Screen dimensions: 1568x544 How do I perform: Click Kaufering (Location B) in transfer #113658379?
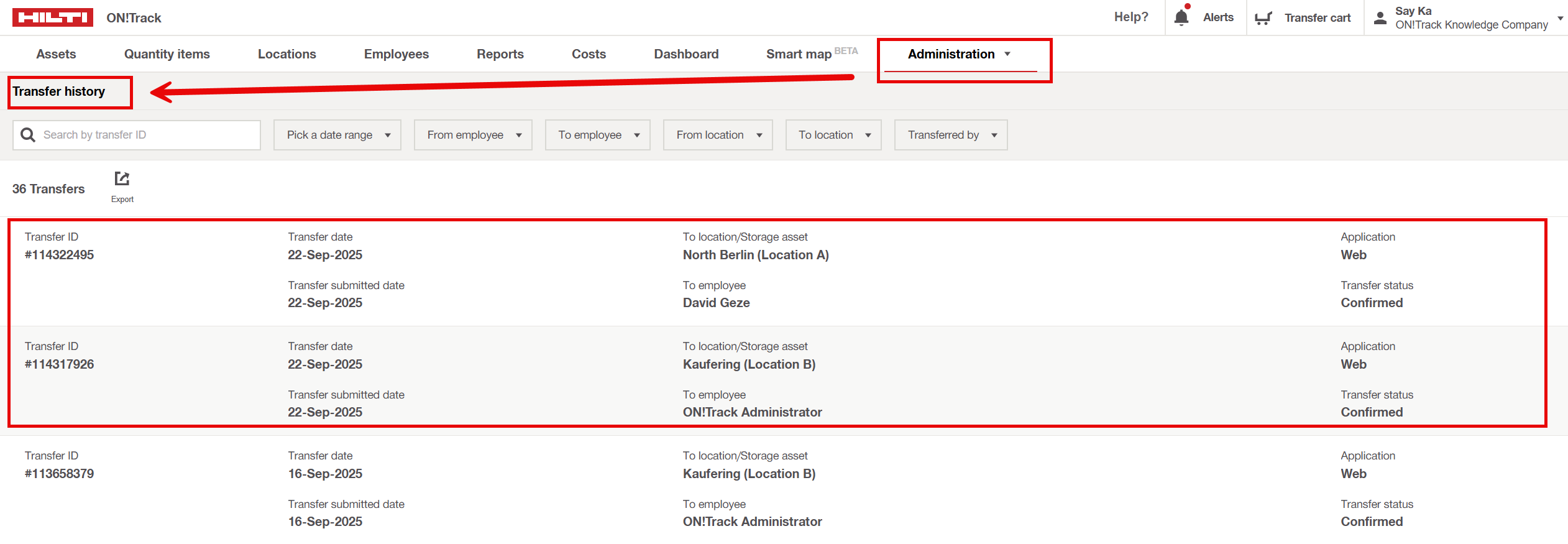point(749,474)
